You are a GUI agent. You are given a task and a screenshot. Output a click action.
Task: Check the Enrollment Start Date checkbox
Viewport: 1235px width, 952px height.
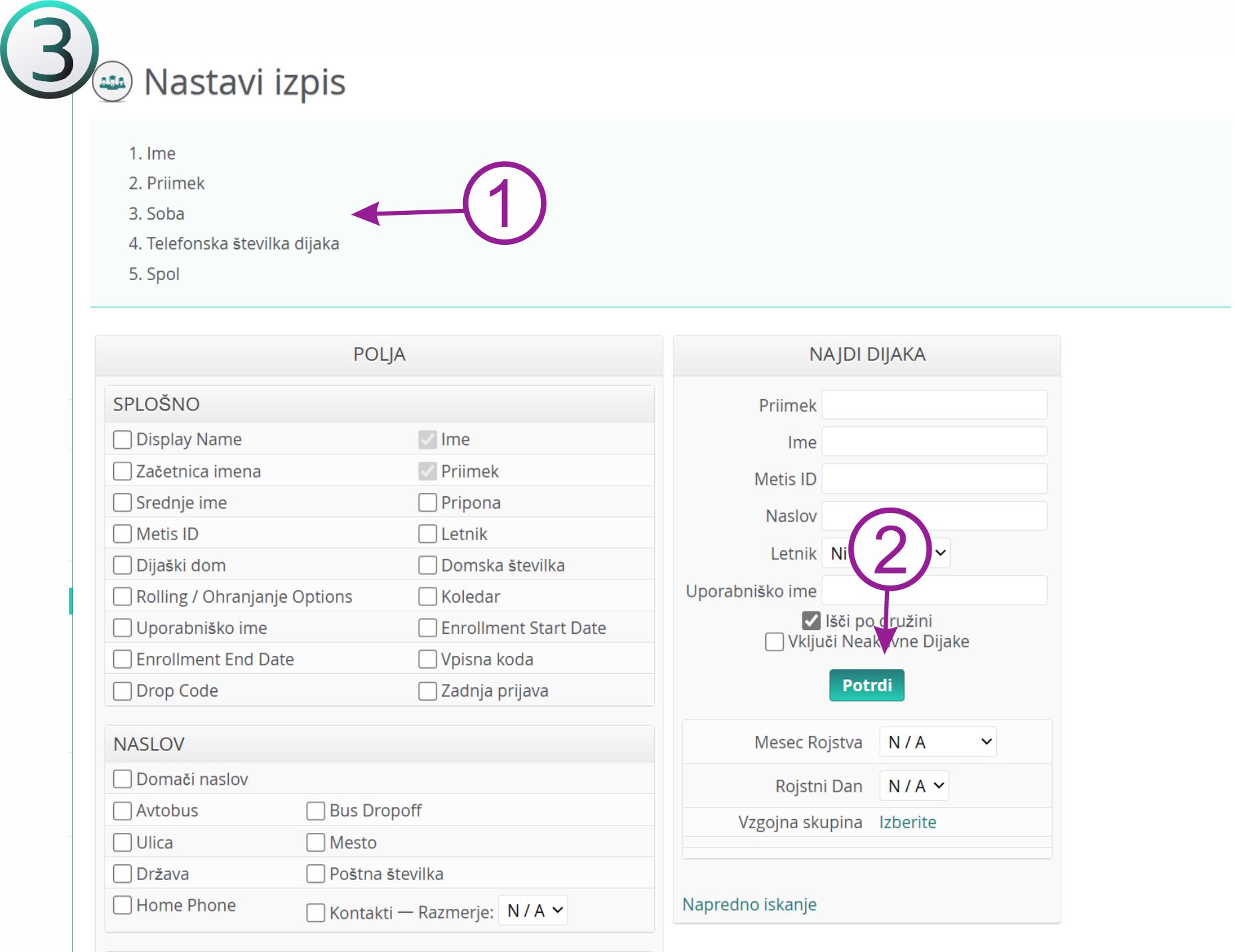tap(427, 628)
